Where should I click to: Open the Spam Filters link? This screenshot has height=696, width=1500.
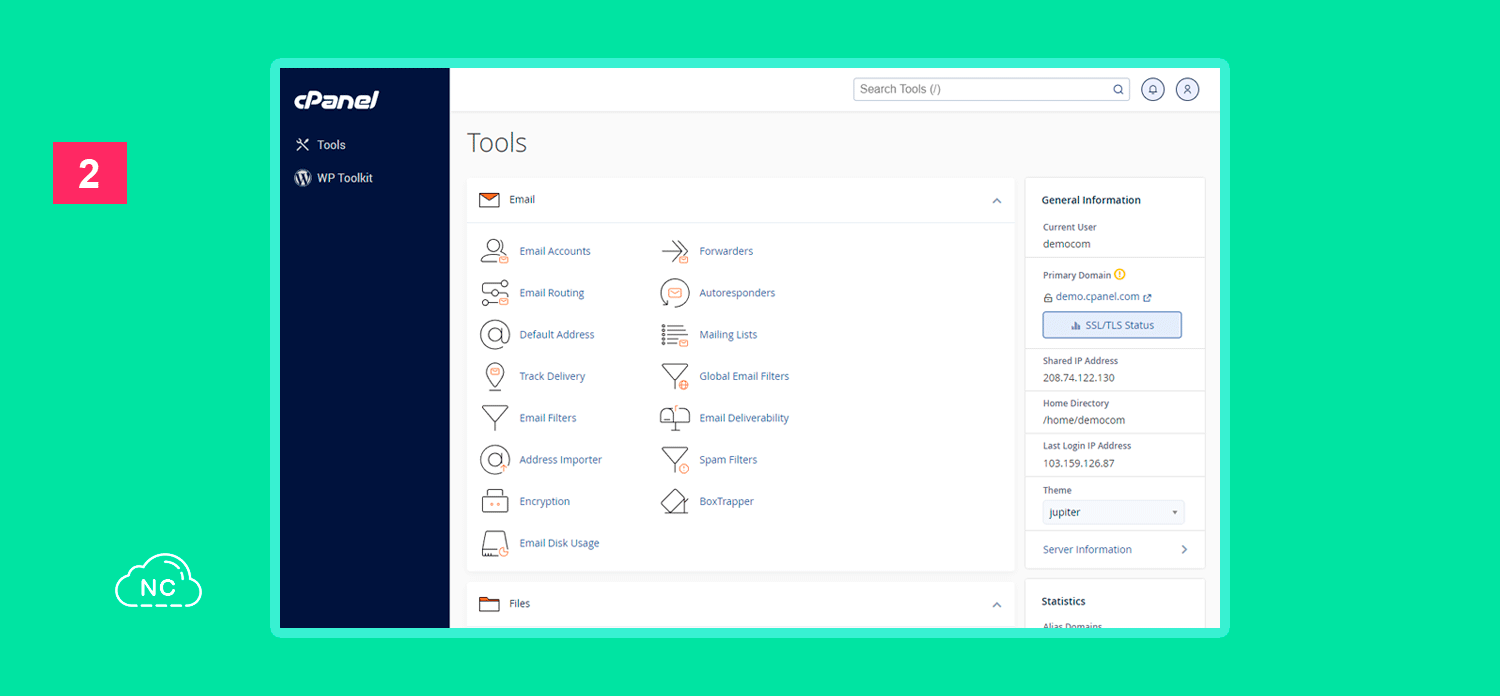[728, 460]
